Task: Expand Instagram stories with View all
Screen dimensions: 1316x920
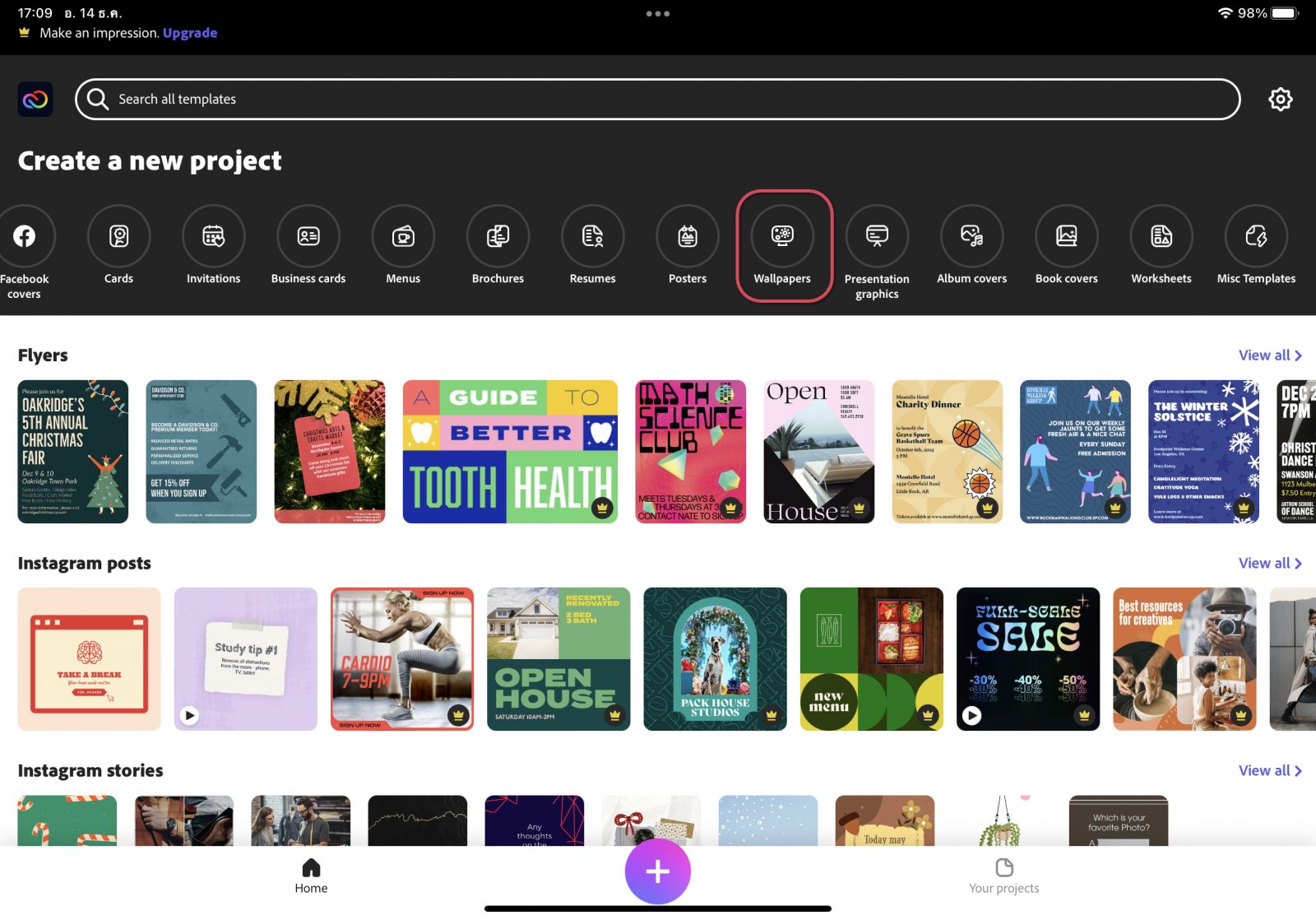Action: 1269,771
